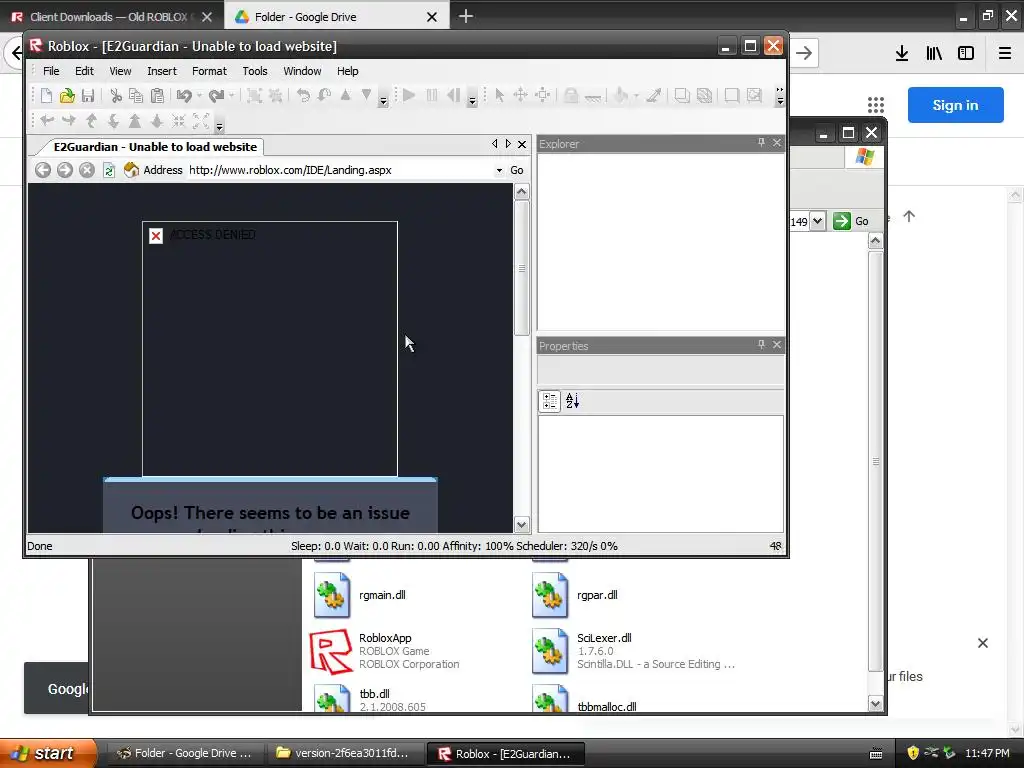
Task: Select the E2Guardian document tab
Action: tap(155, 147)
